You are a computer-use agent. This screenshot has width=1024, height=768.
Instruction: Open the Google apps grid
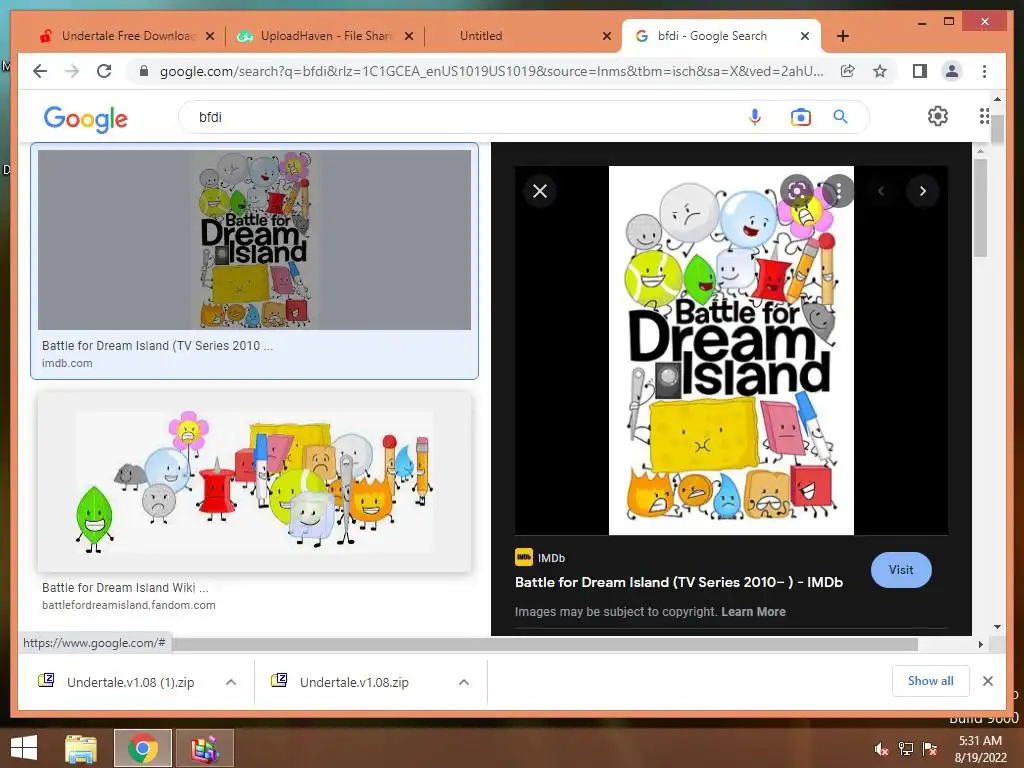point(984,116)
